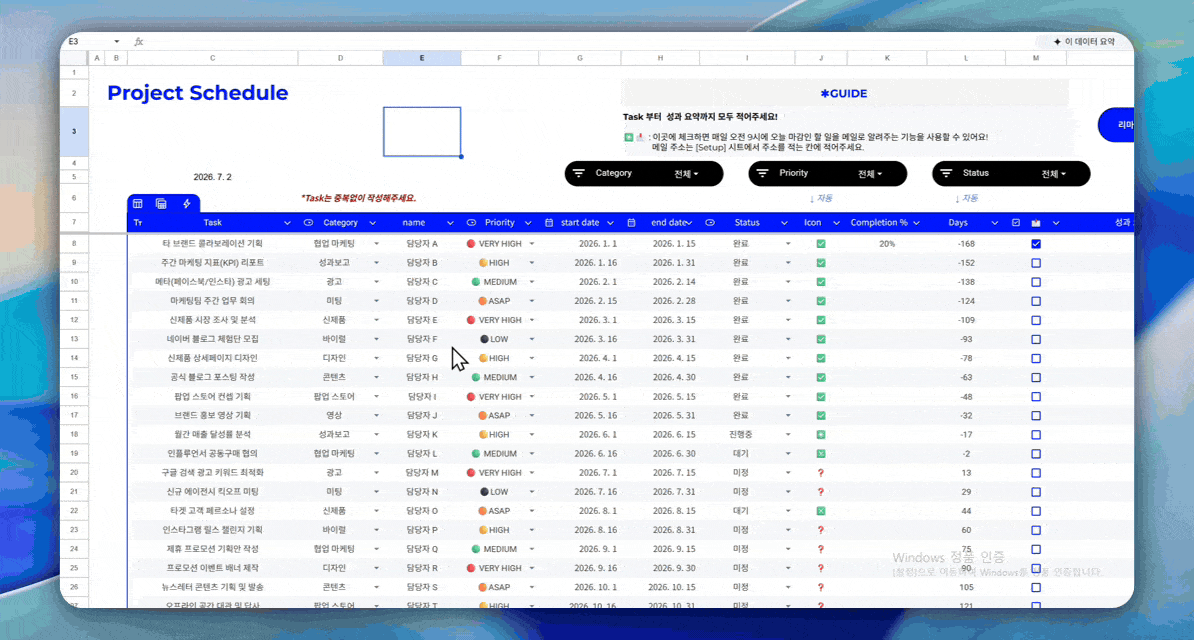Select row 20 header

(74, 472)
